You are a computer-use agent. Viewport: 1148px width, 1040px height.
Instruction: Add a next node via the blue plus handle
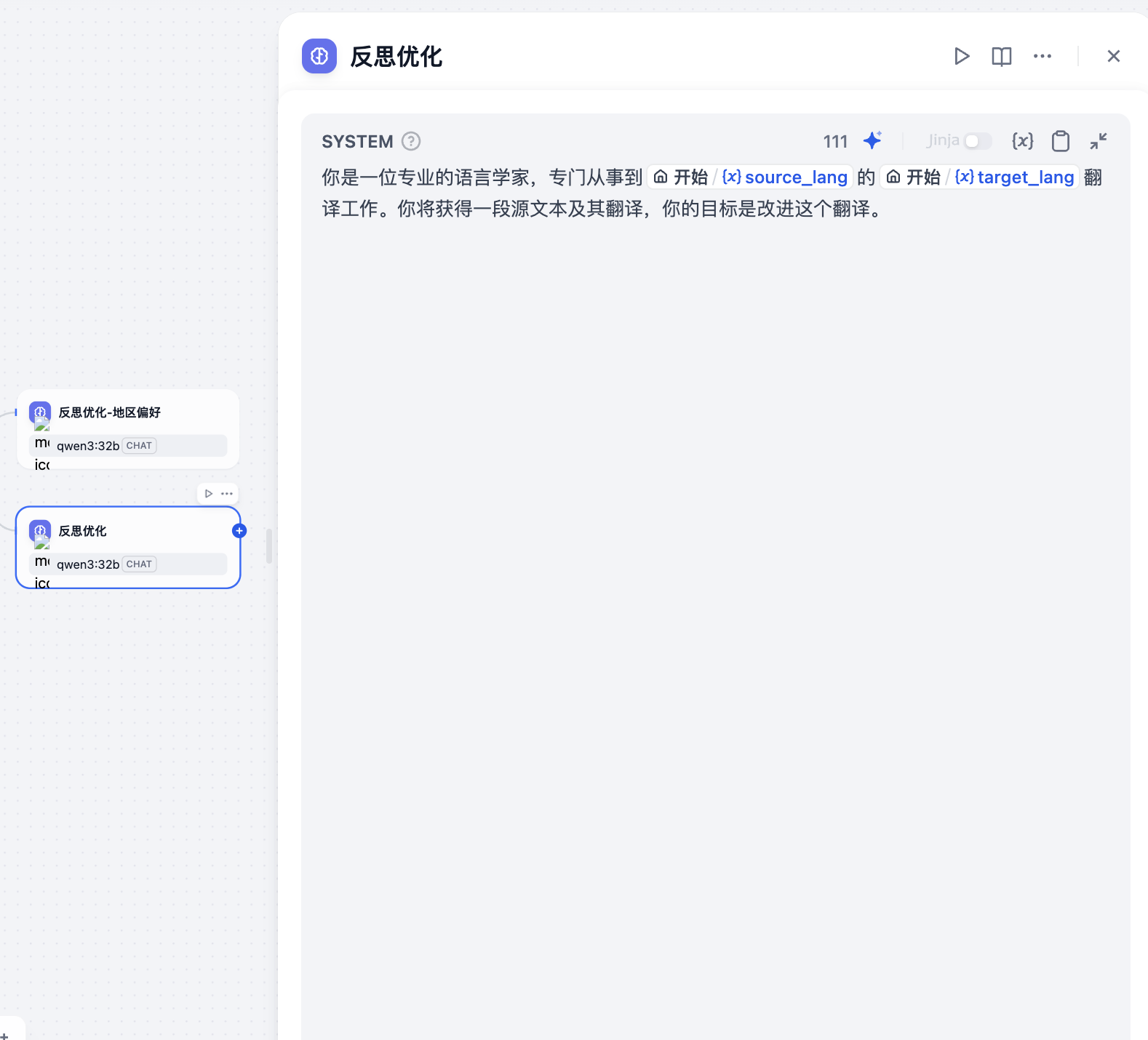point(239,531)
